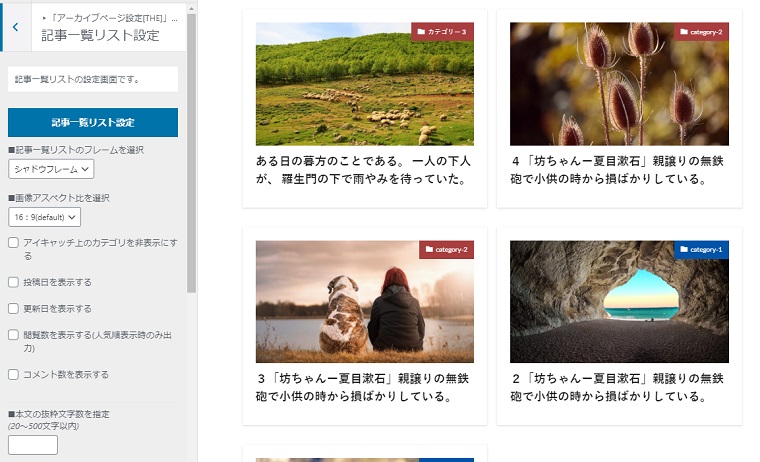Toggle アイキャッチ上のカテゴリを非表示にする checkbox
Viewport: 760px width, 462px height.
pyautogui.click(x=14, y=242)
